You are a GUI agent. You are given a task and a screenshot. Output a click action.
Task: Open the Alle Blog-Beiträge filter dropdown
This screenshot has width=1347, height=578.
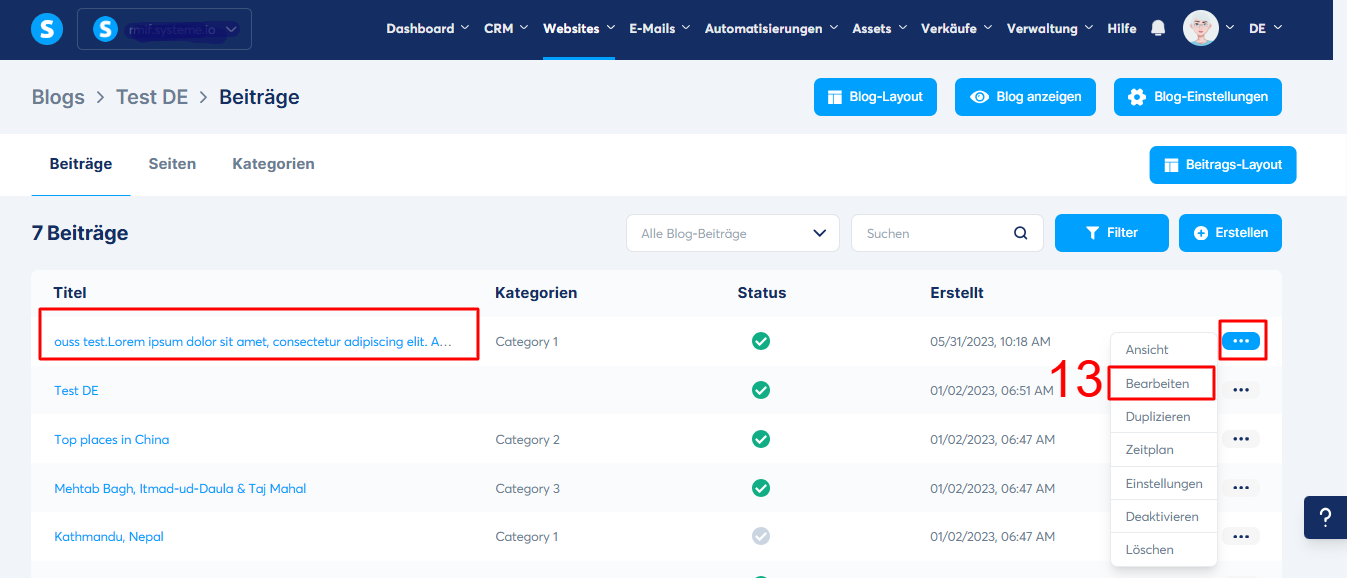pyautogui.click(x=733, y=233)
